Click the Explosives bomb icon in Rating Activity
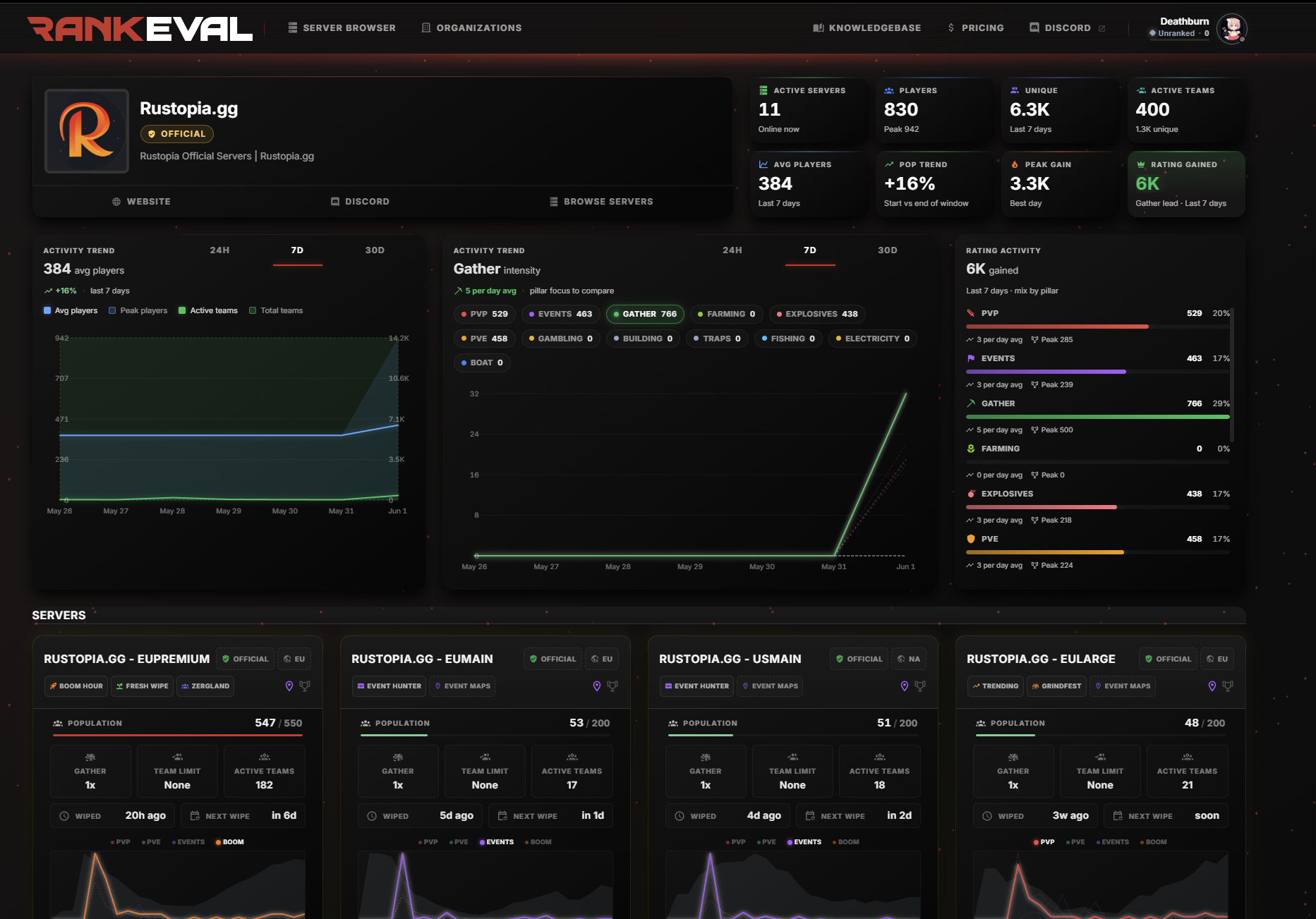Screen dimensions: 1316x919 pyautogui.click(x=971, y=494)
